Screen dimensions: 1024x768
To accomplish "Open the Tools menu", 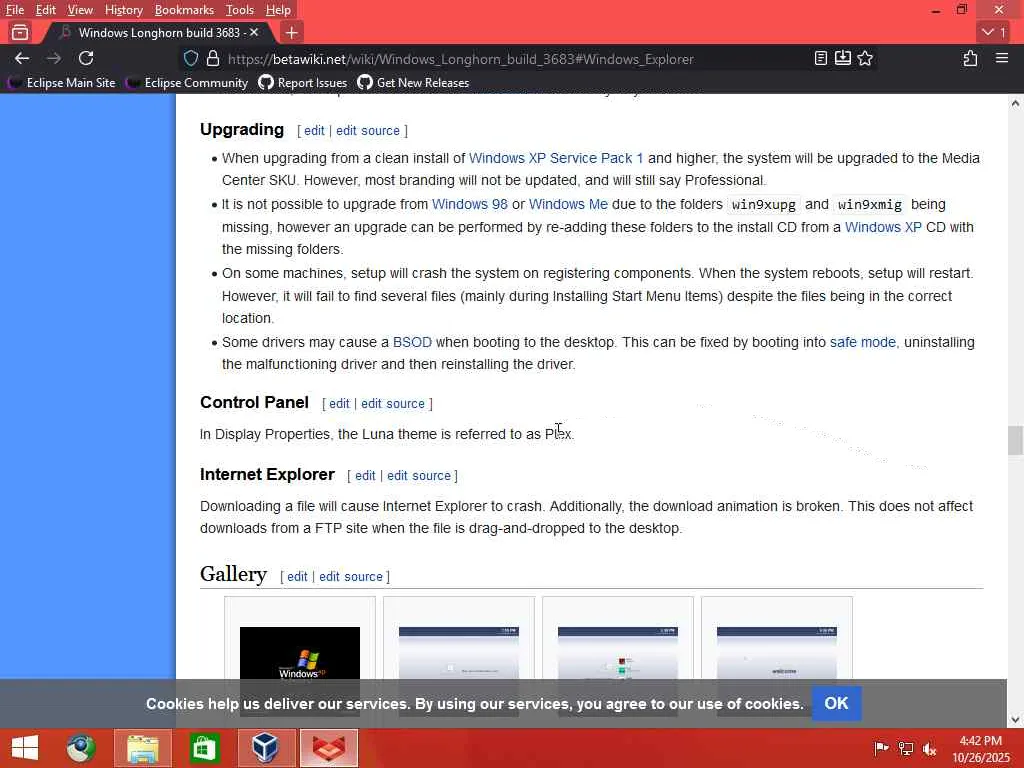I will click(240, 10).
